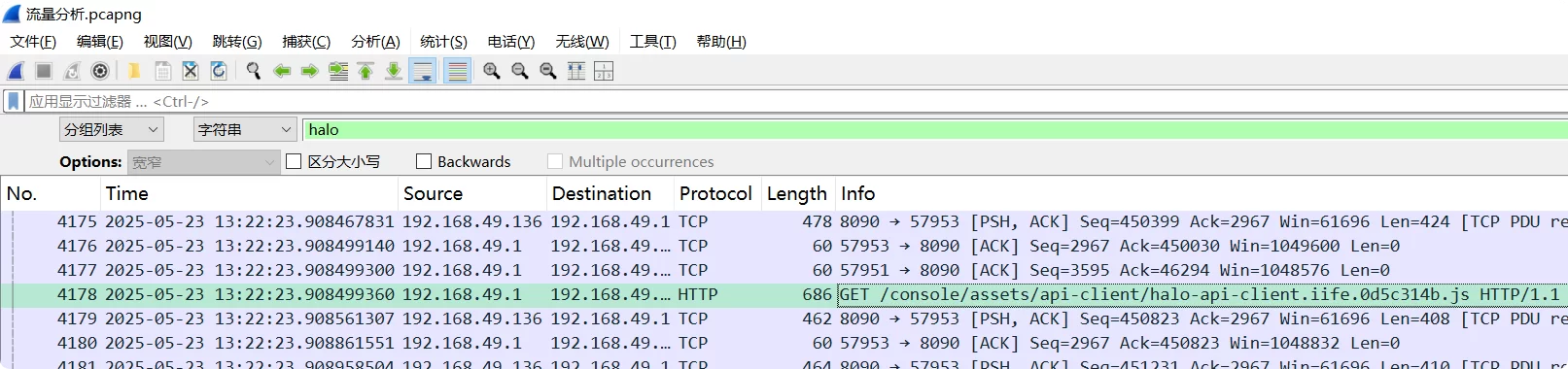Screen dimensions: 1568x369
Task: Open the 视图(V) menu
Action: (x=168, y=41)
